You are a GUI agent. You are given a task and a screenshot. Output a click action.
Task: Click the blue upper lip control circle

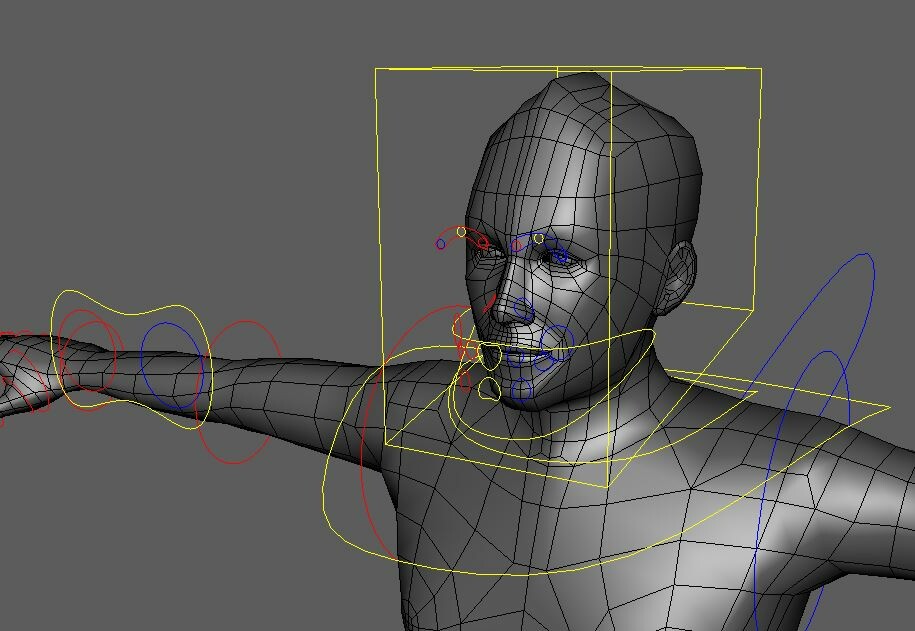(x=515, y=356)
